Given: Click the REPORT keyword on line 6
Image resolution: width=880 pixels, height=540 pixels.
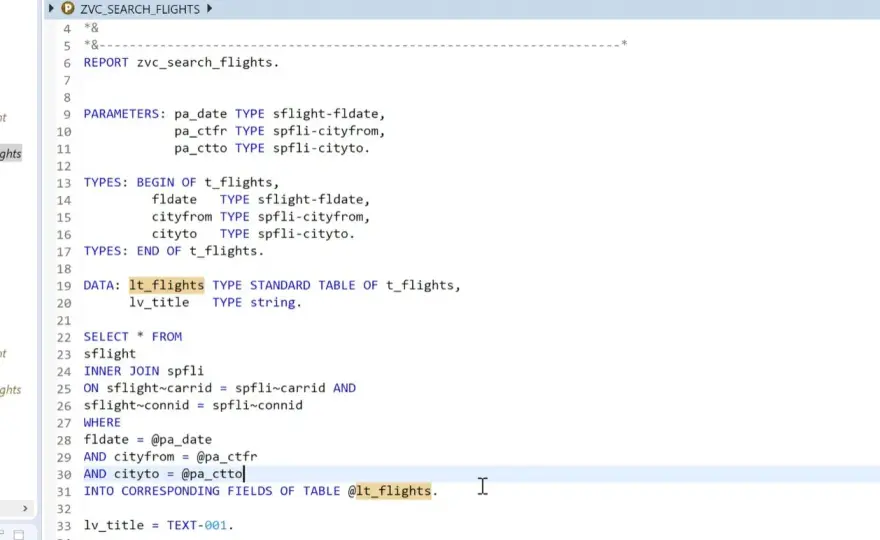Looking at the screenshot, I should tap(106, 62).
